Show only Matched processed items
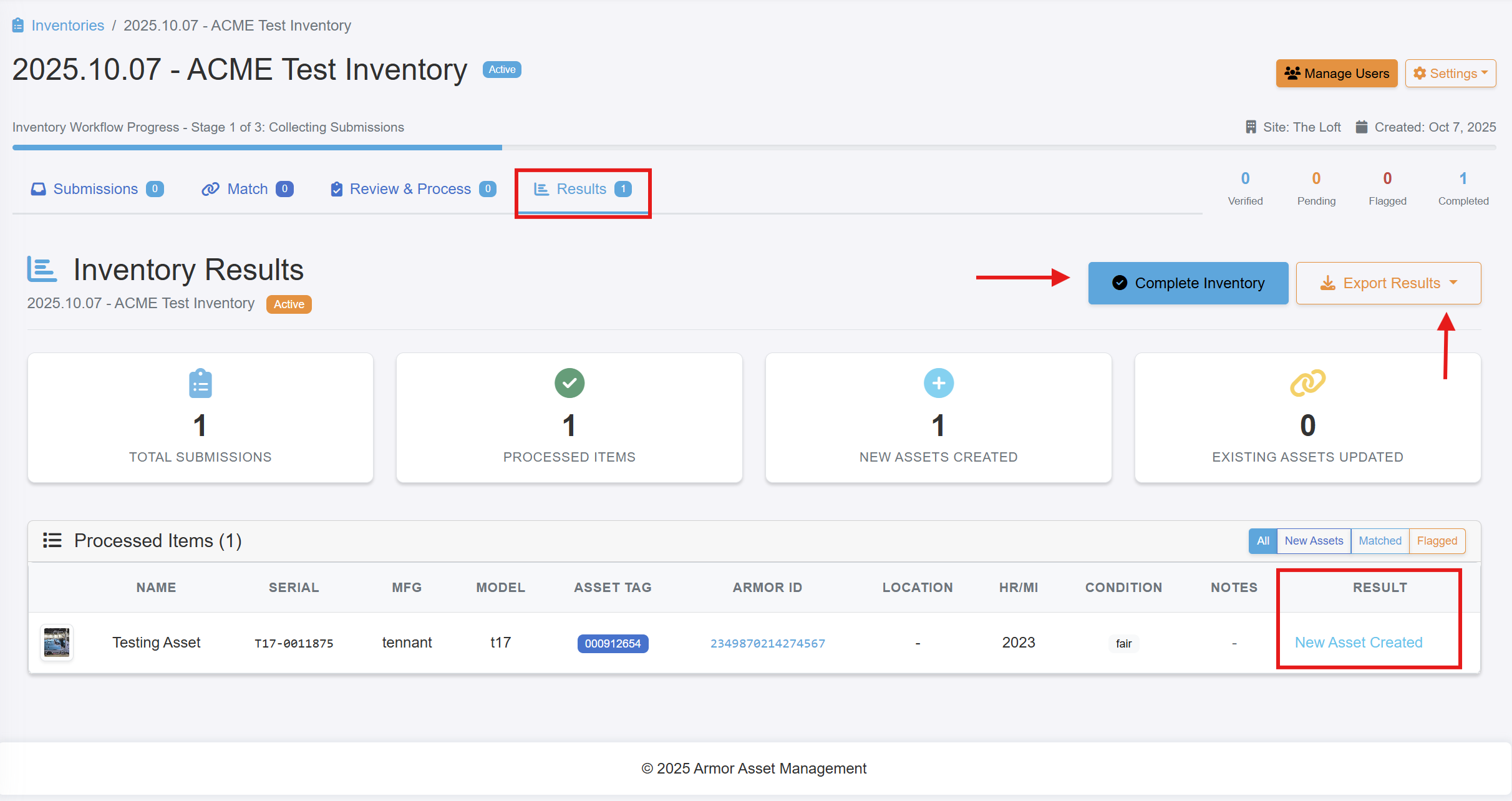 pos(1380,541)
